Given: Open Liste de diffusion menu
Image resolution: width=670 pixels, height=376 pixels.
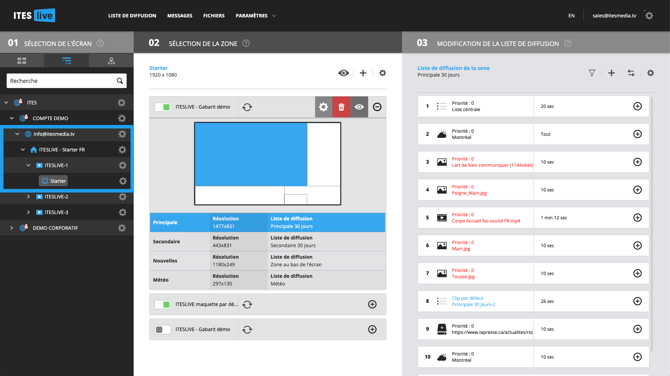Looking at the screenshot, I should pos(132,16).
